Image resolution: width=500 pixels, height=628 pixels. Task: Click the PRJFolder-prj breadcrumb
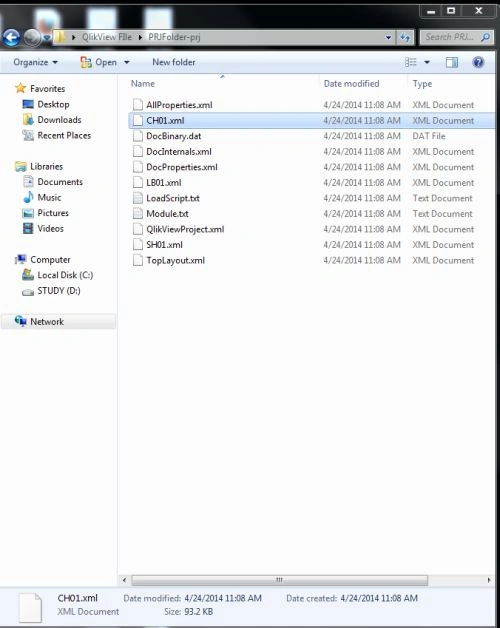[174, 37]
